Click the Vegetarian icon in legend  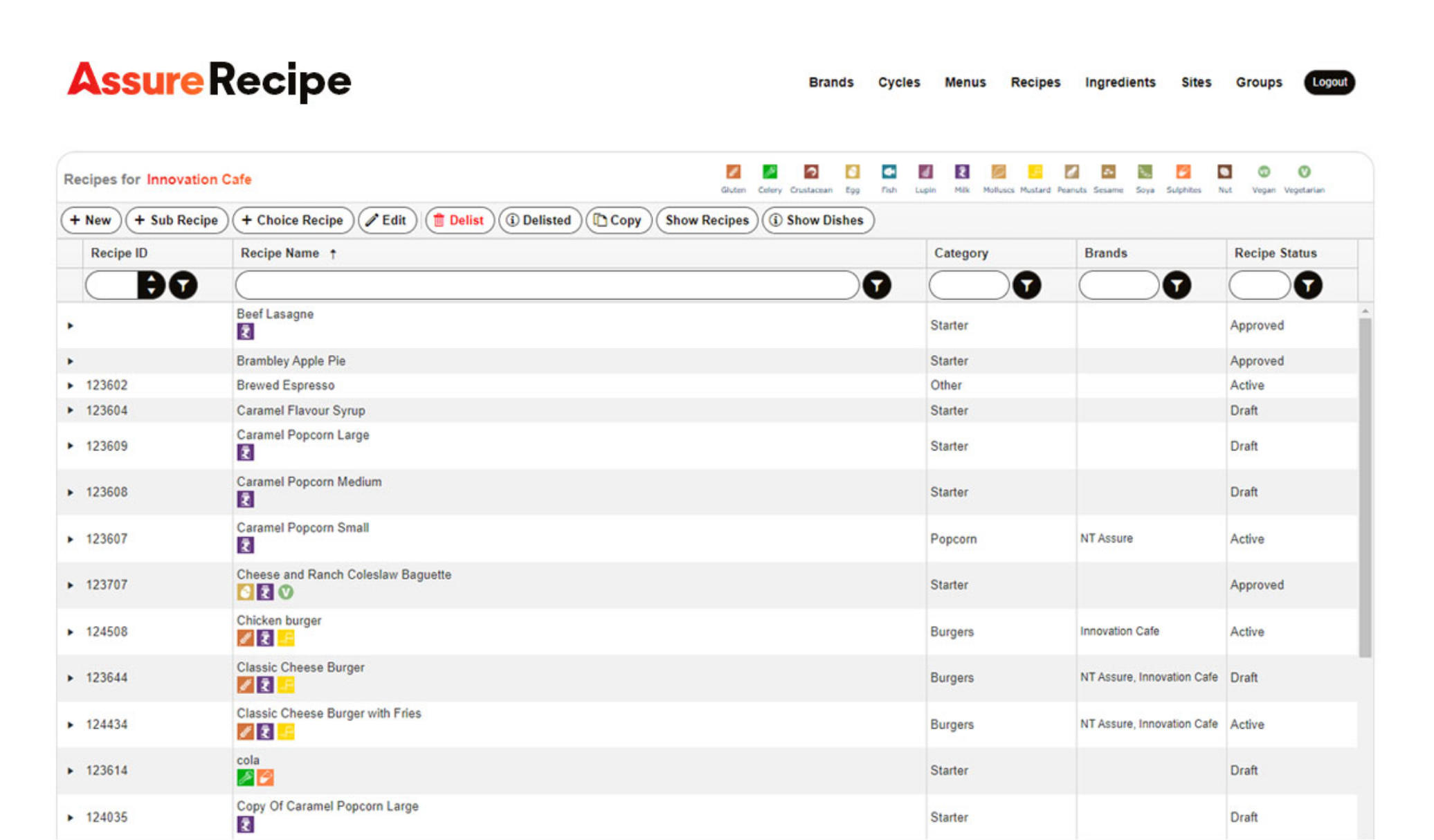1304,172
